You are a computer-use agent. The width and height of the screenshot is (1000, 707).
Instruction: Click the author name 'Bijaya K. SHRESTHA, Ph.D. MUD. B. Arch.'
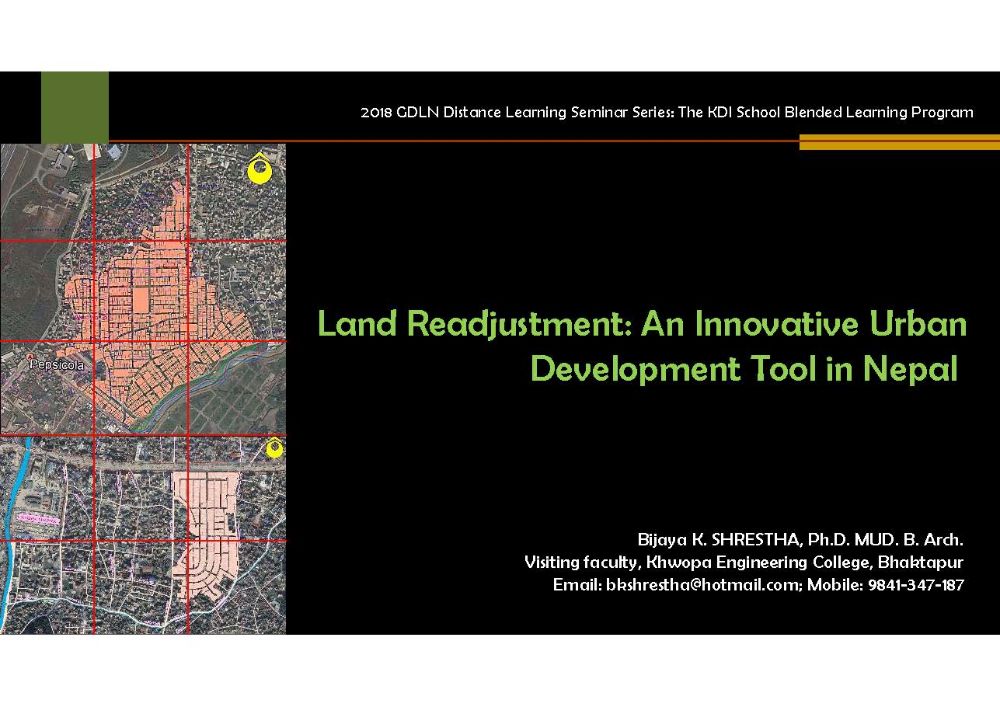(800, 540)
